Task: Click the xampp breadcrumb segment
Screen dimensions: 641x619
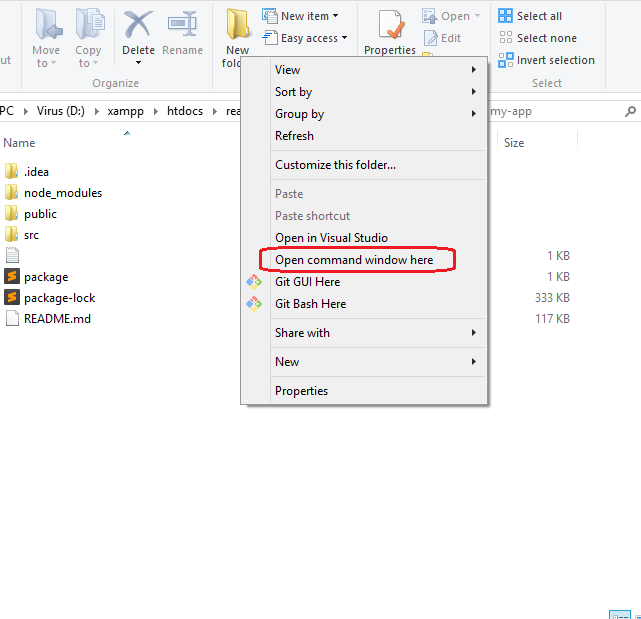Action: coord(126,111)
